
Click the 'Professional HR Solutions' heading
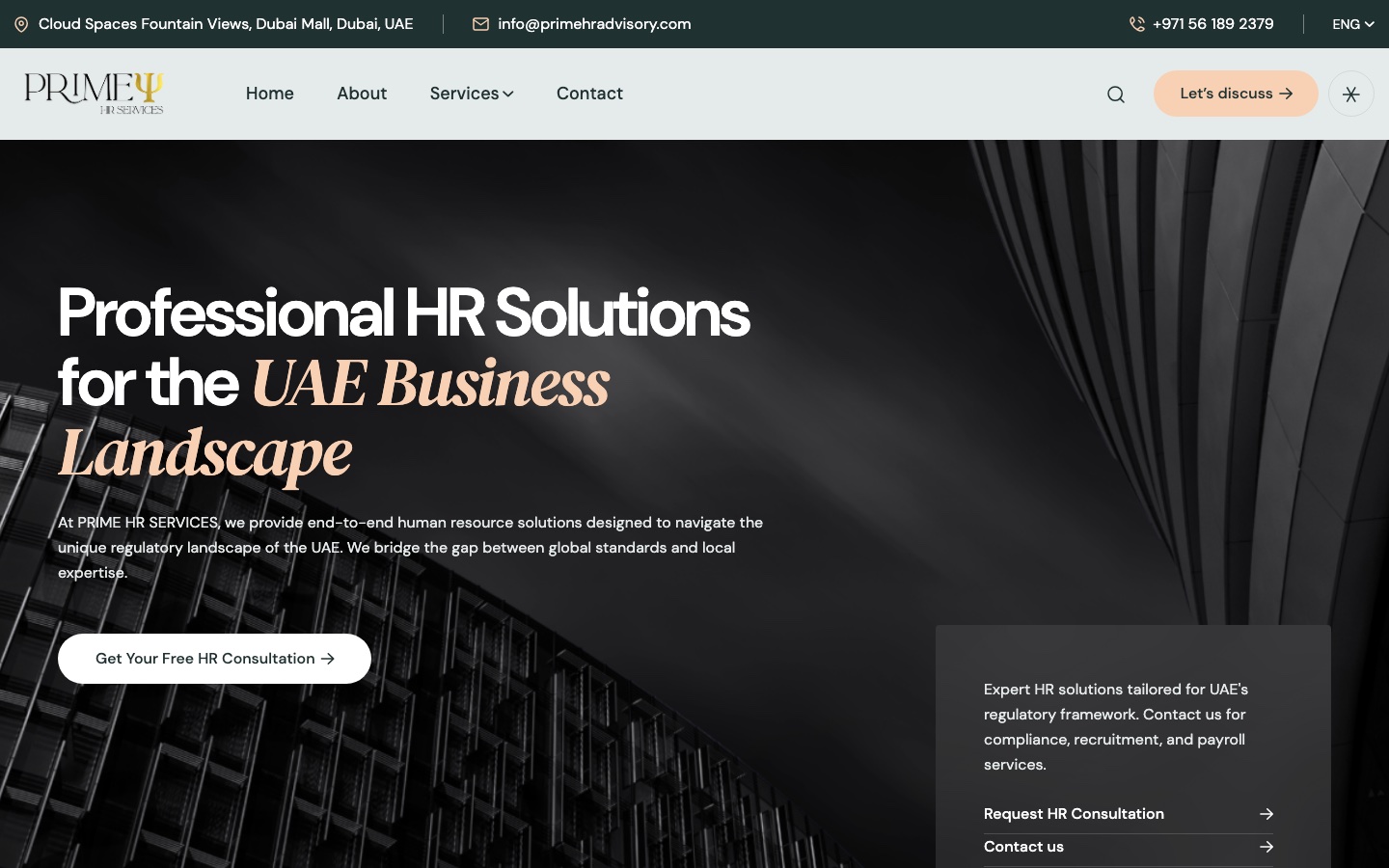click(x=403, y=313)
